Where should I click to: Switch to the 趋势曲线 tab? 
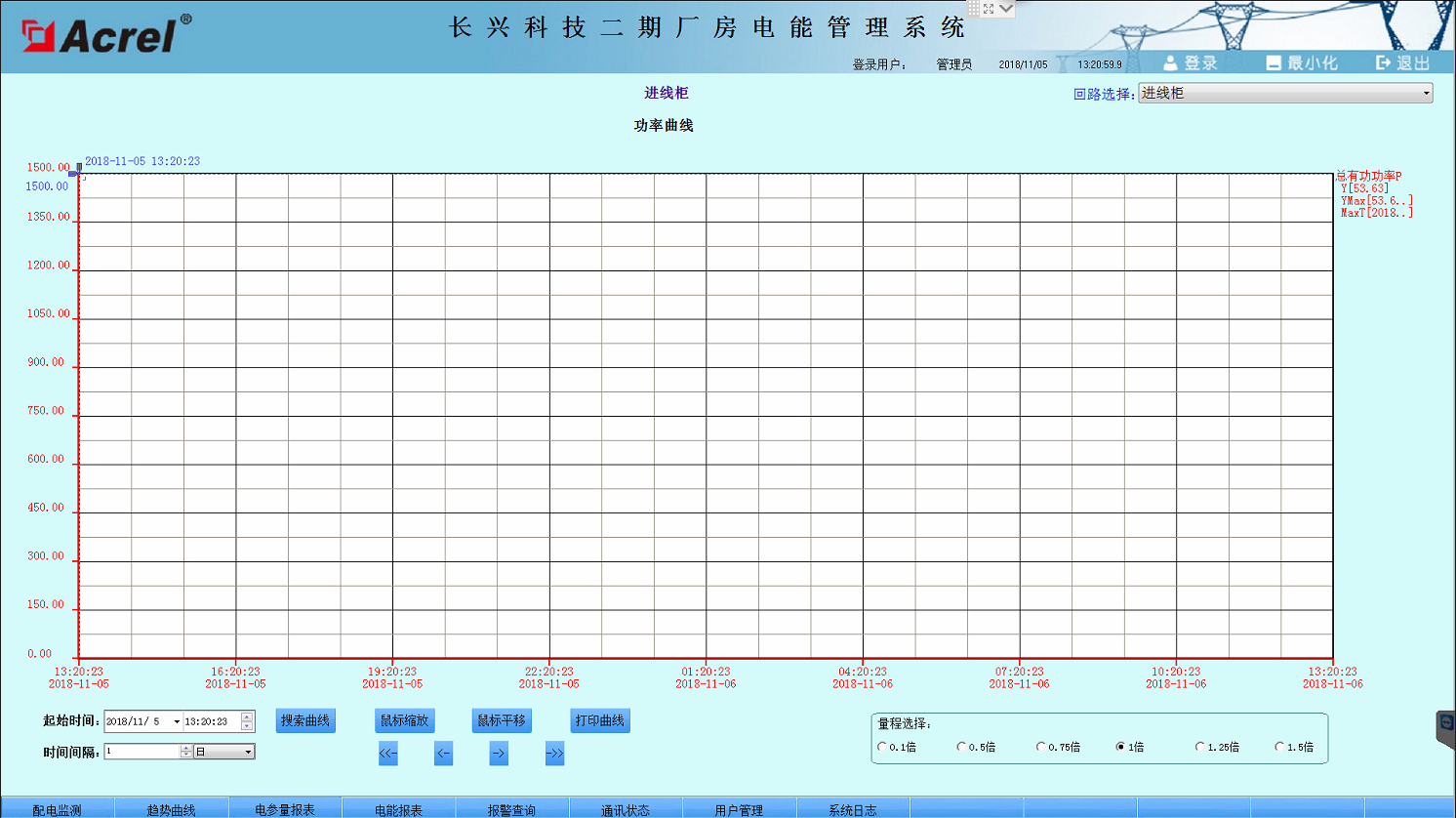pos(171,808)
